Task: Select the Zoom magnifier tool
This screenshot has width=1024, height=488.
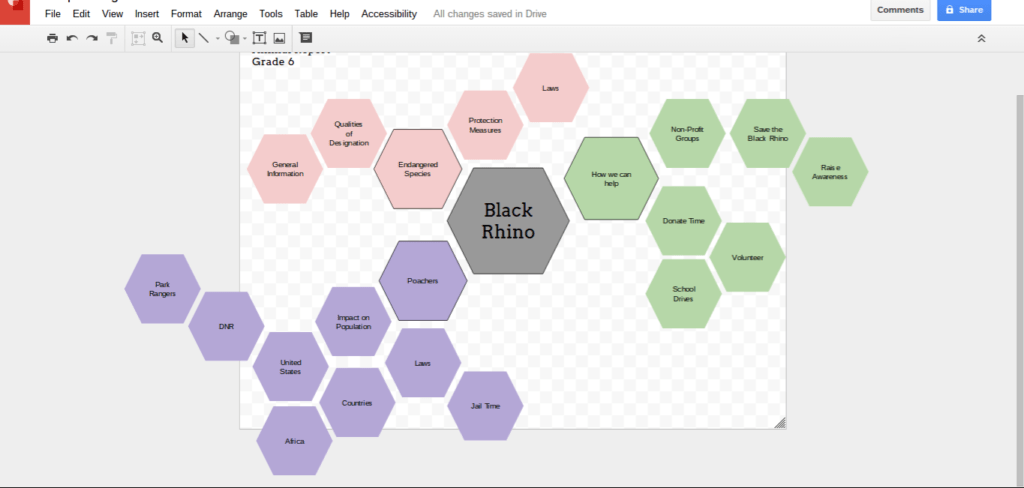Action: click(x=157, y=38)
